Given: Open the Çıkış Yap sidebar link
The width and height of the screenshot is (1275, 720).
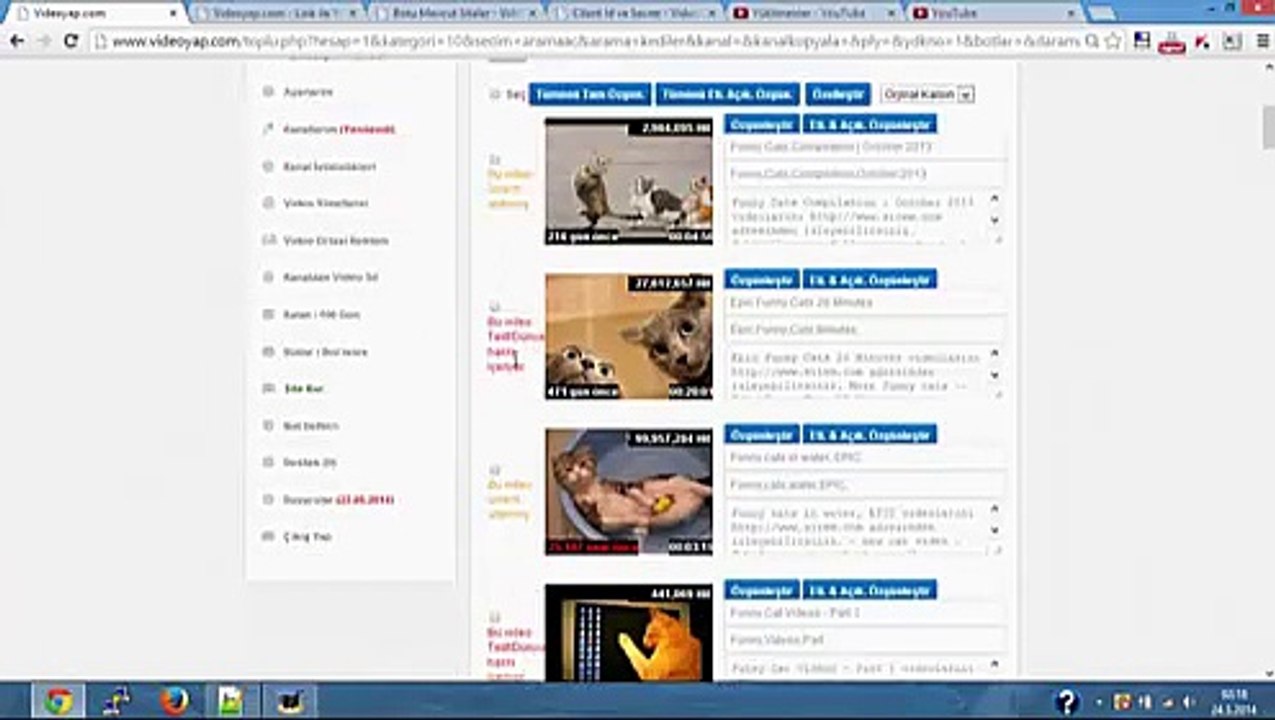Looking at the screenshot, I should [x=307, y=536].
